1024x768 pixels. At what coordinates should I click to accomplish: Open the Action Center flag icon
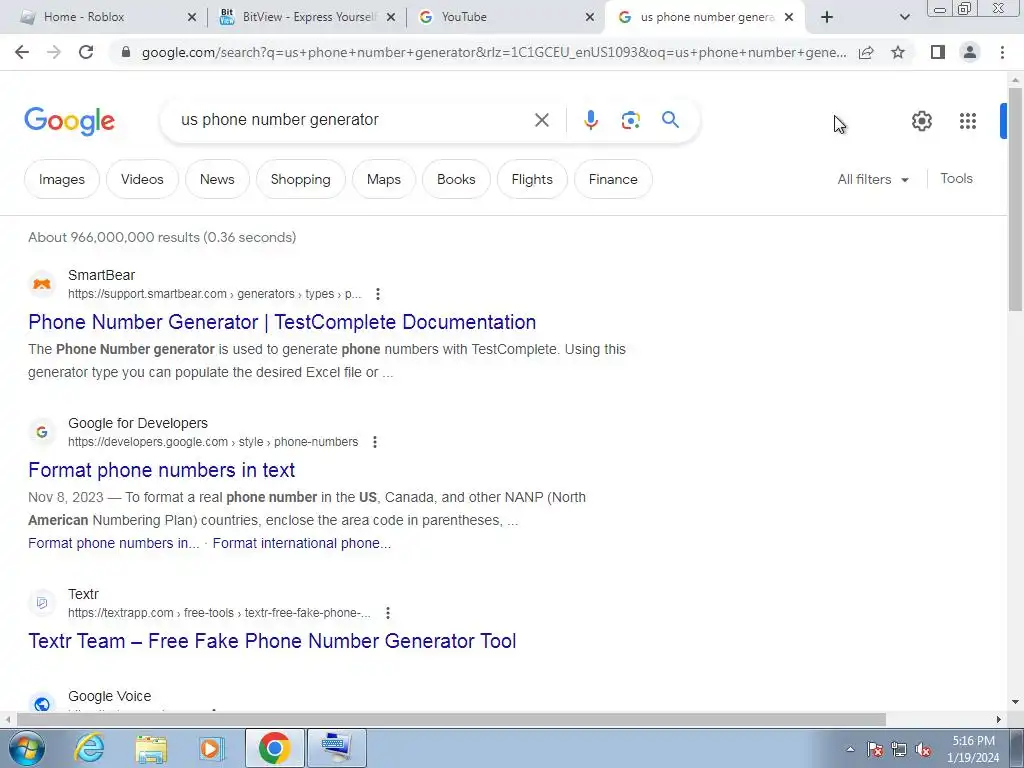click(x=874, y=750)
